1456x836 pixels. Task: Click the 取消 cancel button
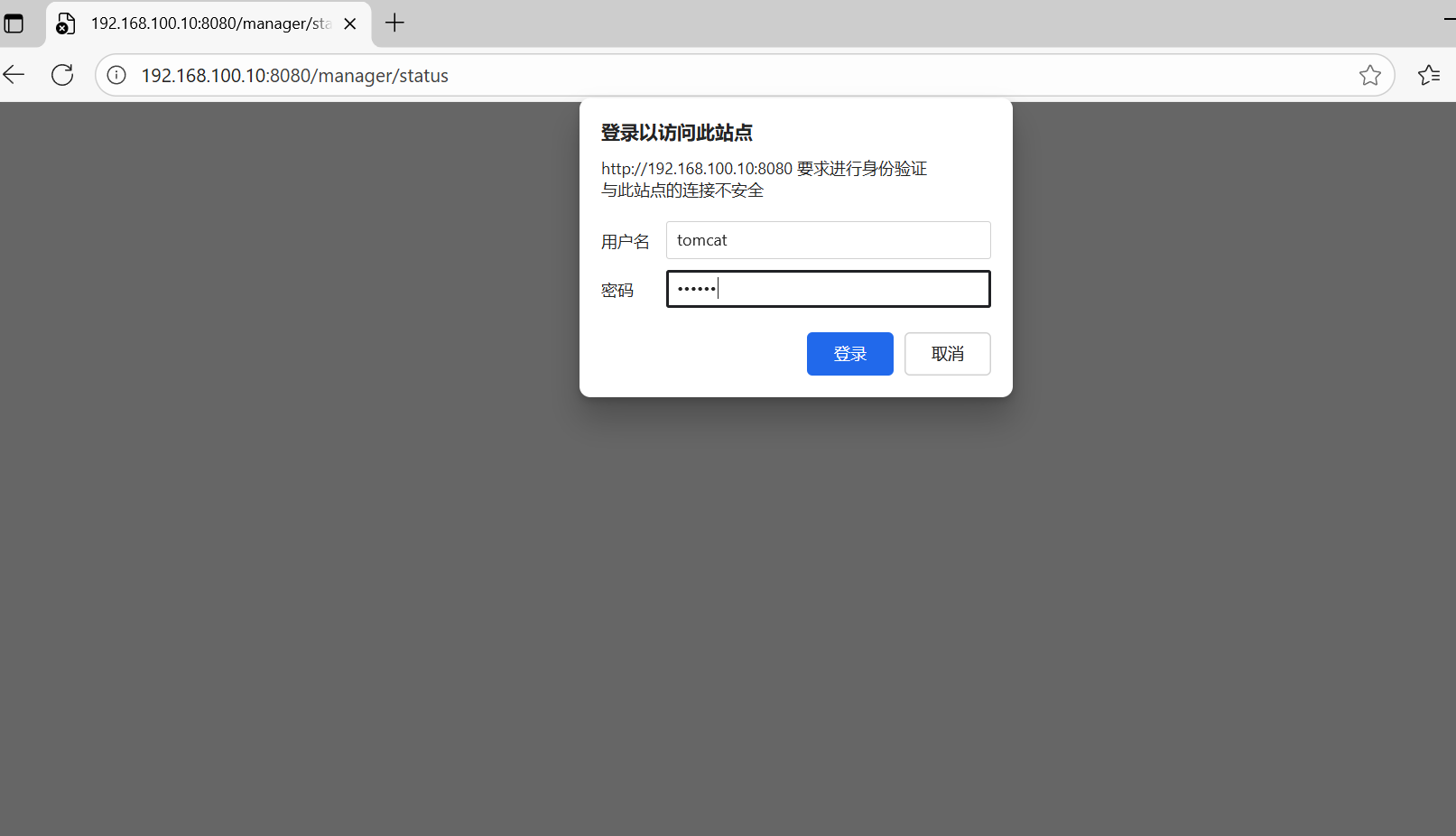point(947,354)
